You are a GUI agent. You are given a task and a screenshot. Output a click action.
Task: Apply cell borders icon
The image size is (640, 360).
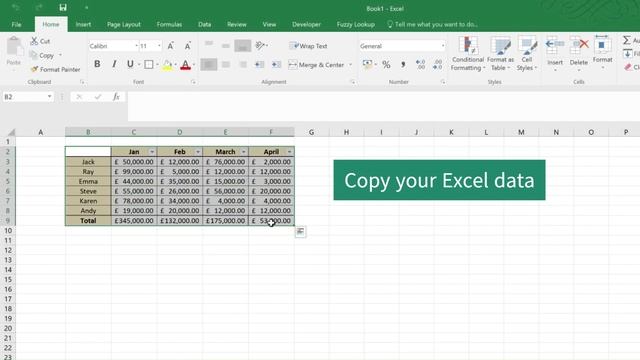pyautogui.click(x=149, y=64)
